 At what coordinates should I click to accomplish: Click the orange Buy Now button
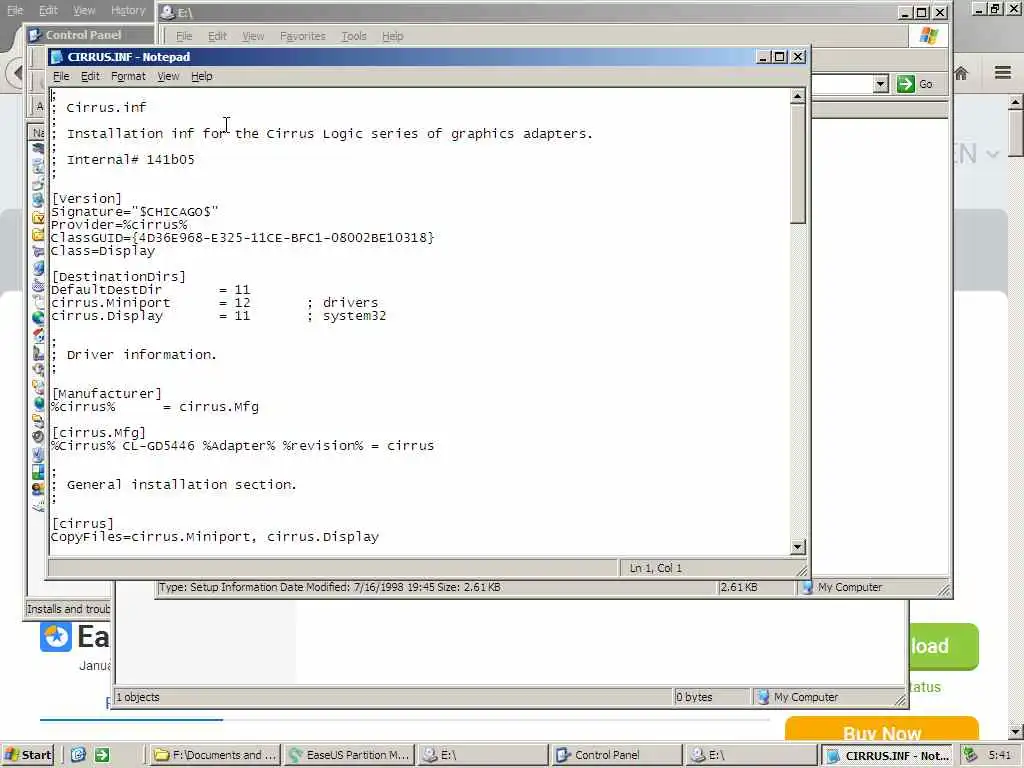point(882,730)
